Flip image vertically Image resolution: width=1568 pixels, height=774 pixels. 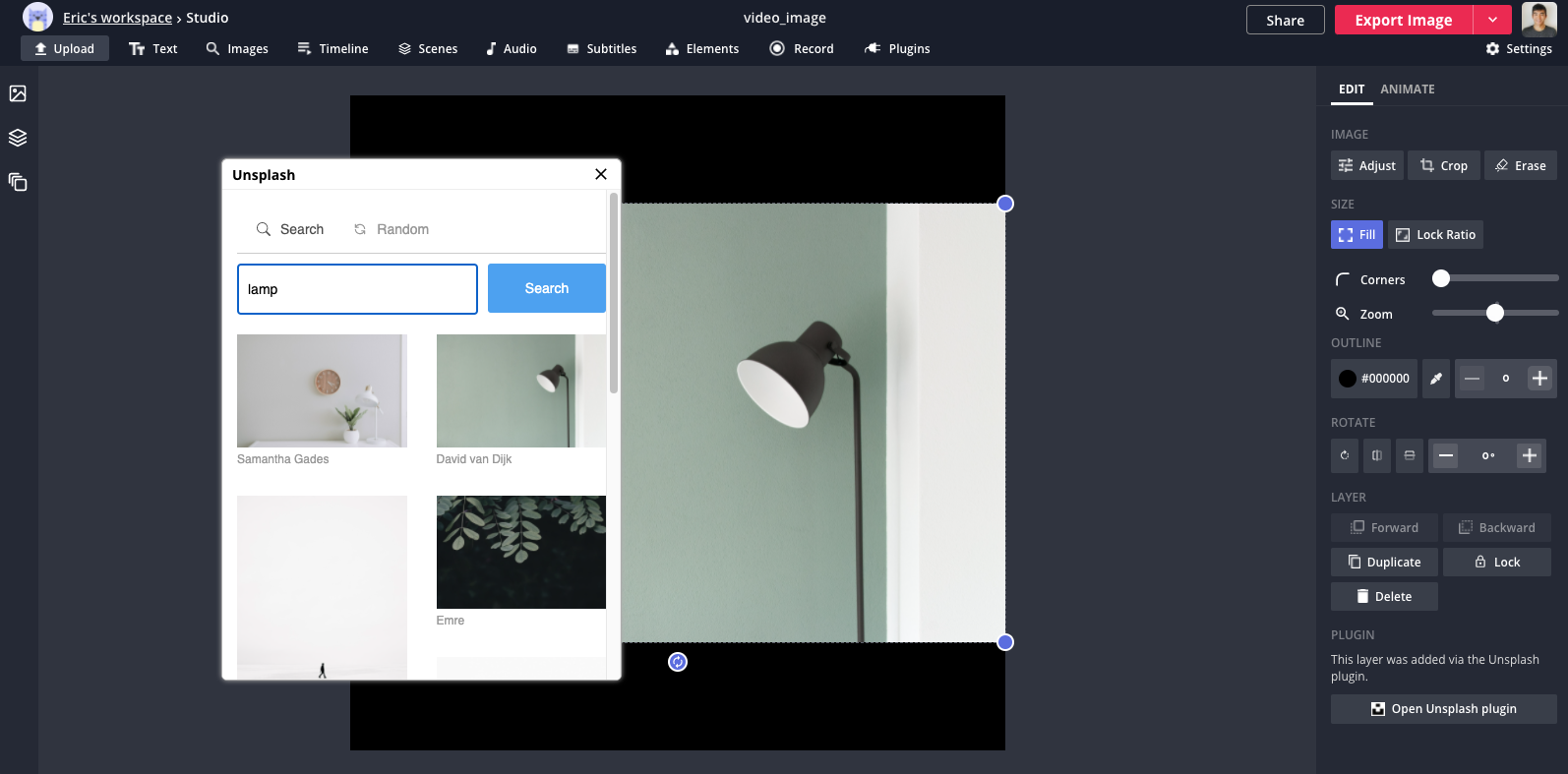click(x=1410, y=455)
